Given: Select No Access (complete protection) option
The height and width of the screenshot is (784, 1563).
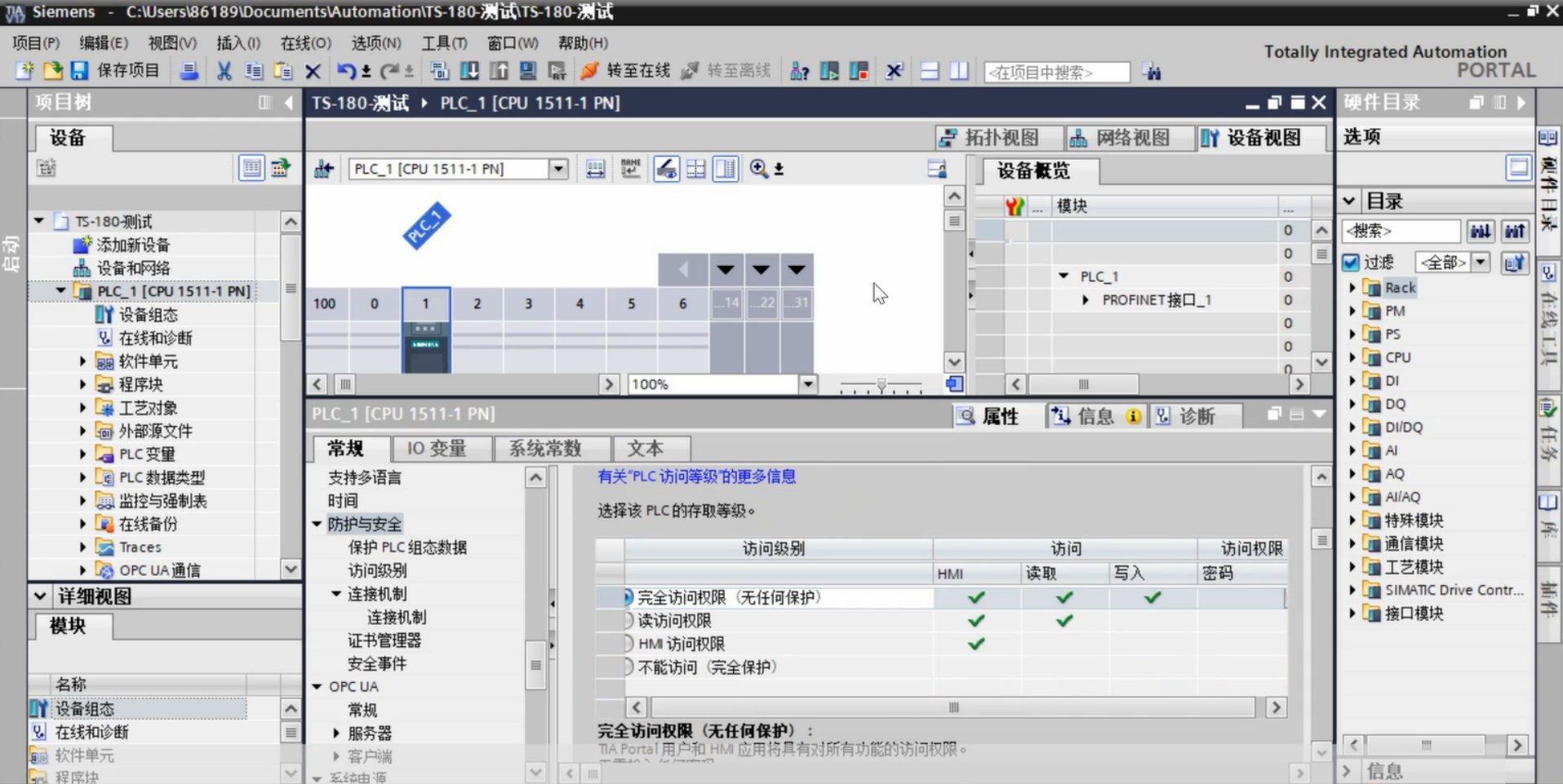Looking at the screenshot, I should [x=627, y=667].
